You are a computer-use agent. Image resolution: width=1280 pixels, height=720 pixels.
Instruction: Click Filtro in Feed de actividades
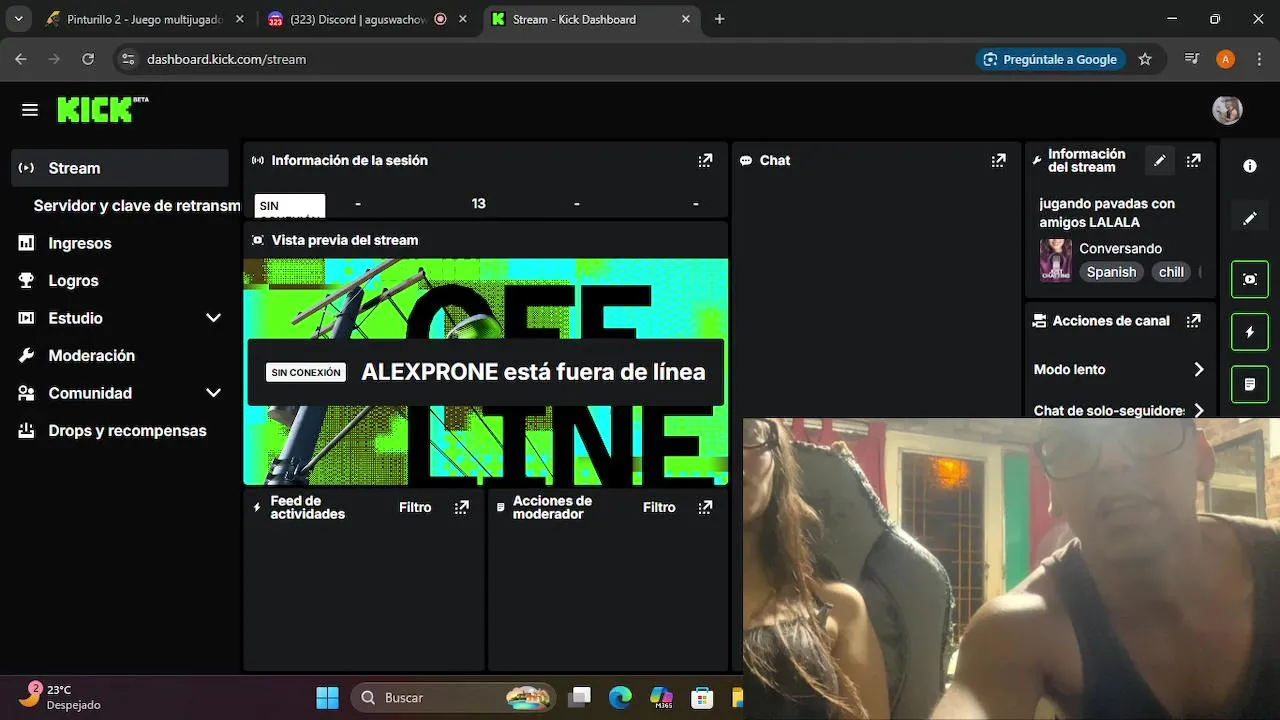coord(415,507)
